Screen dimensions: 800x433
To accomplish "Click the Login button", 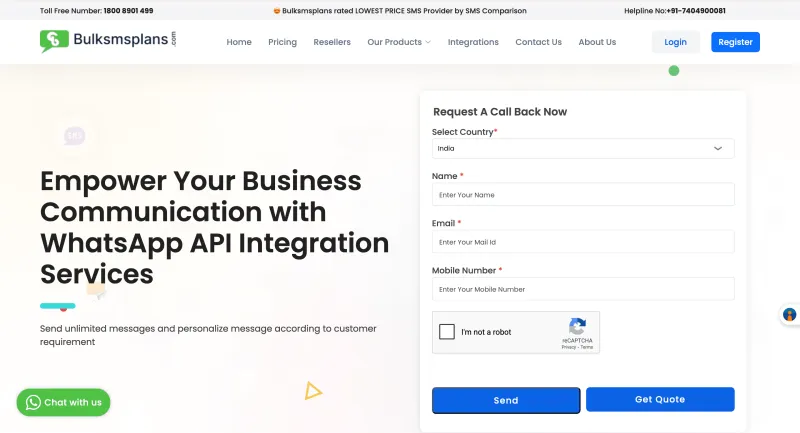I will tap(675, 42).
